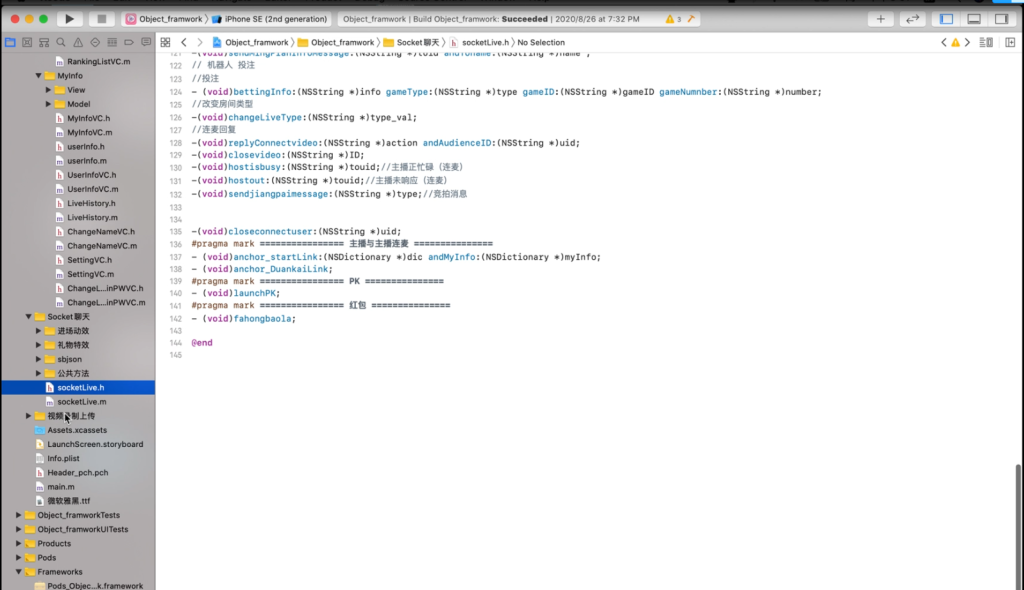Open the Project navigator tab
The height and width of the screenshot is (590, 1024).
click(10, 42)
